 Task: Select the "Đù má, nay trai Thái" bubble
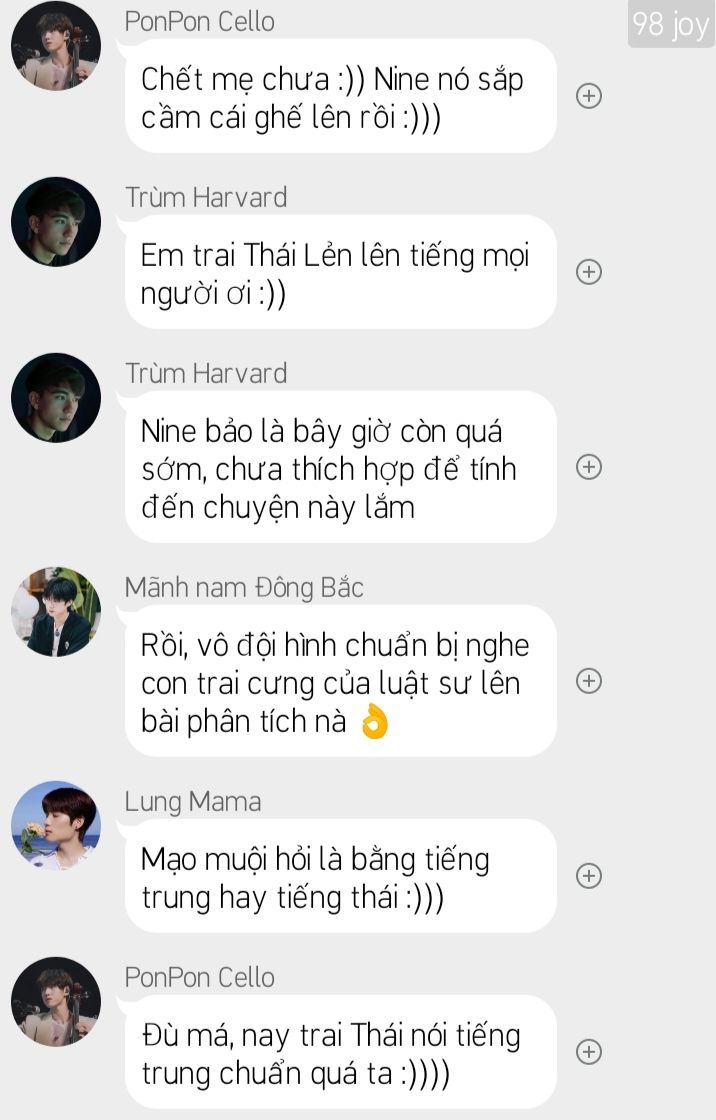(x=340, y=1052)
